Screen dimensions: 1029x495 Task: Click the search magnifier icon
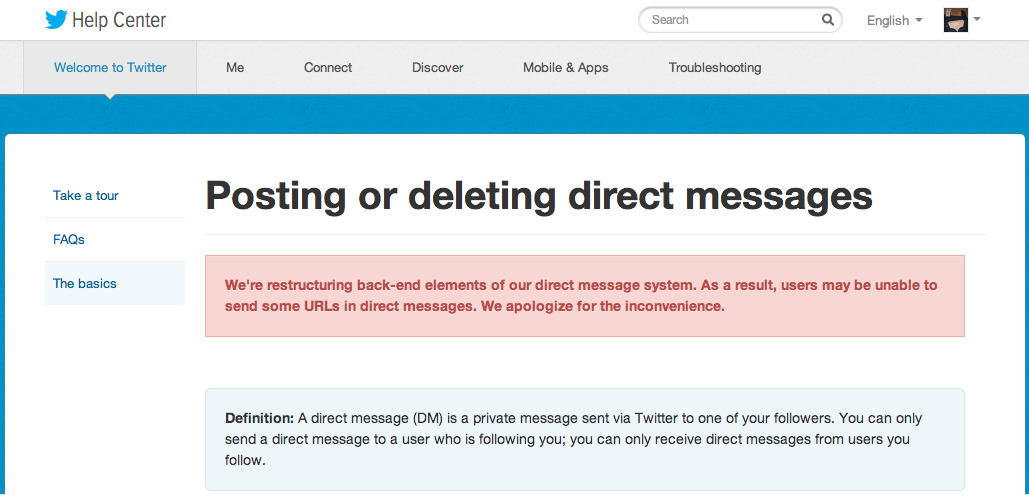[828, 20]
